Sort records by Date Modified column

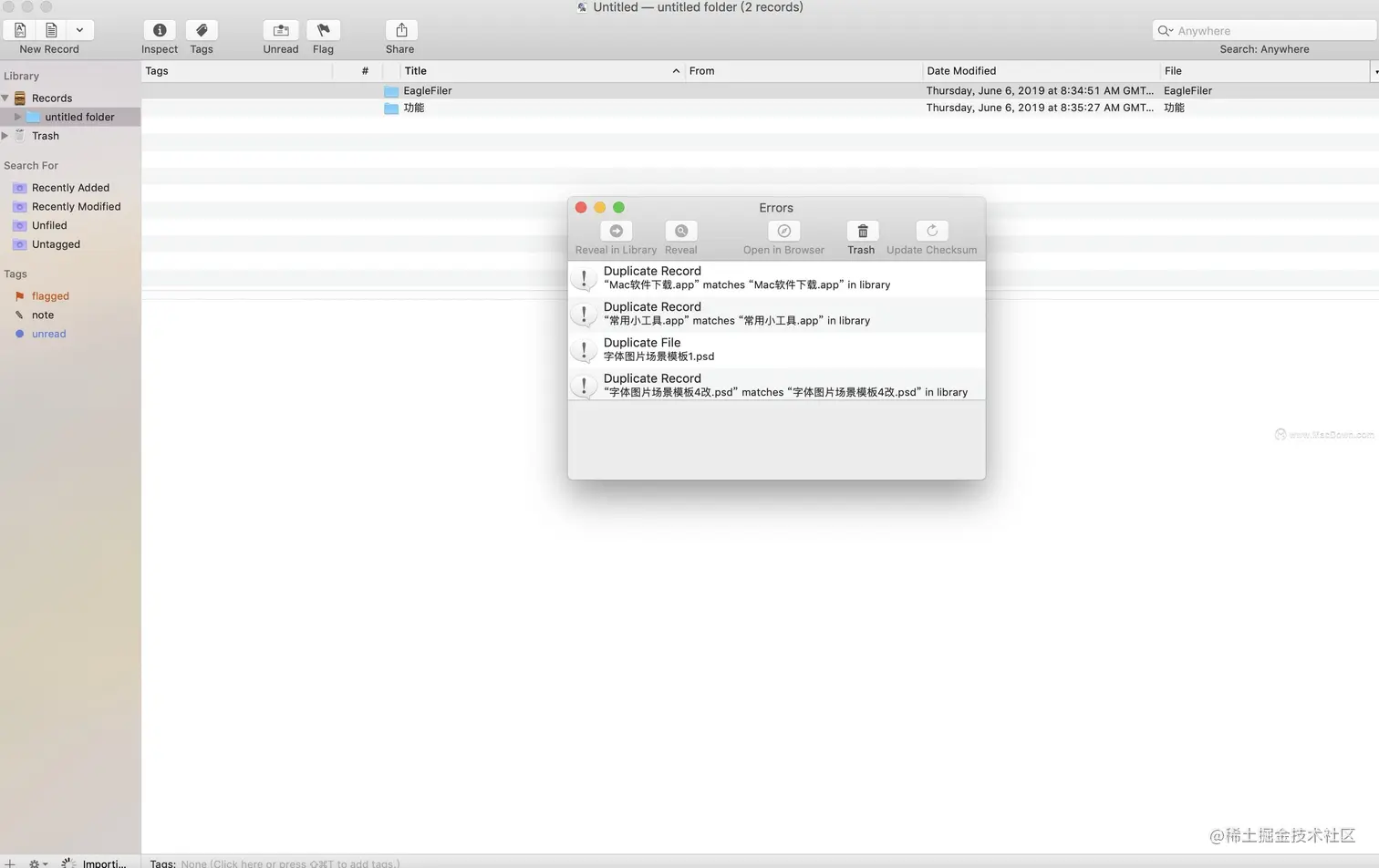tap(1041, 71)
